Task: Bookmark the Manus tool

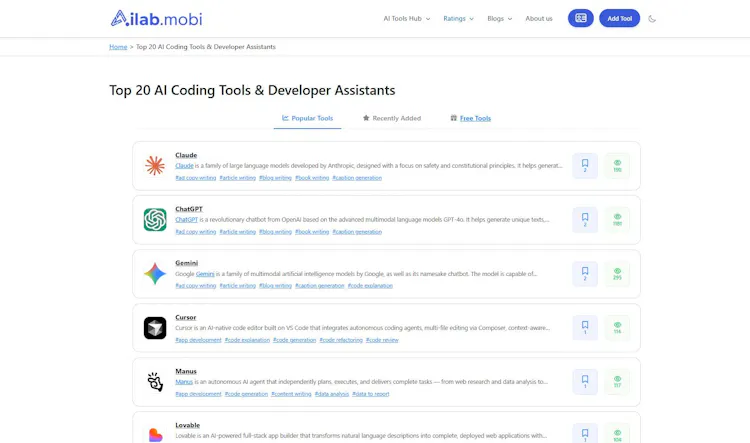Action: (585, 382)
